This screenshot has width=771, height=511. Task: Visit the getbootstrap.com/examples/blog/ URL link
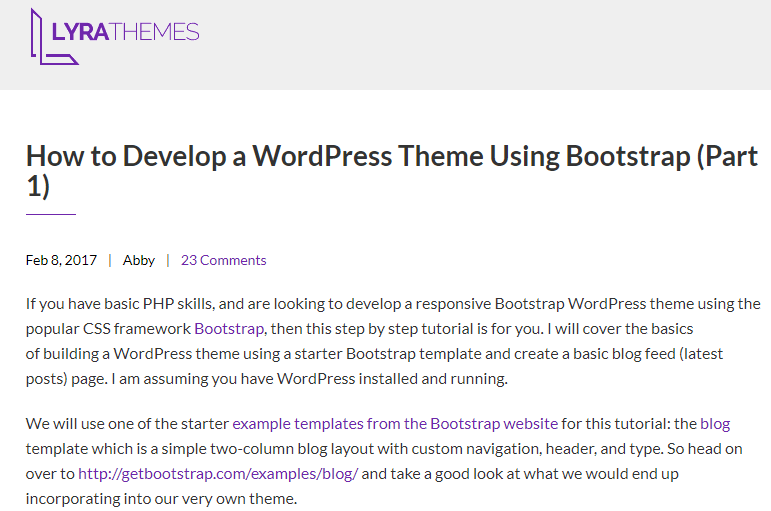[217, 473]
